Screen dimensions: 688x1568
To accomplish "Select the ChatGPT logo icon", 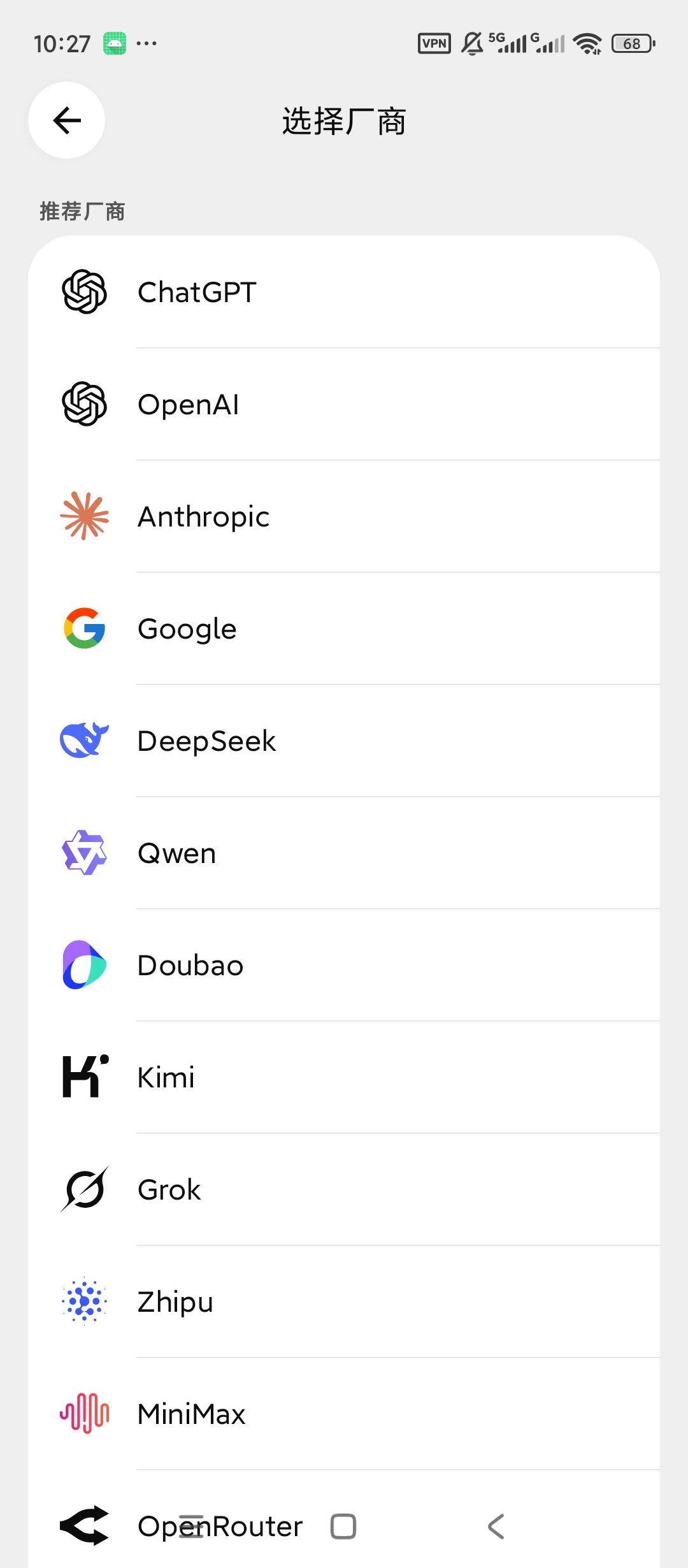I will (84, 292).
